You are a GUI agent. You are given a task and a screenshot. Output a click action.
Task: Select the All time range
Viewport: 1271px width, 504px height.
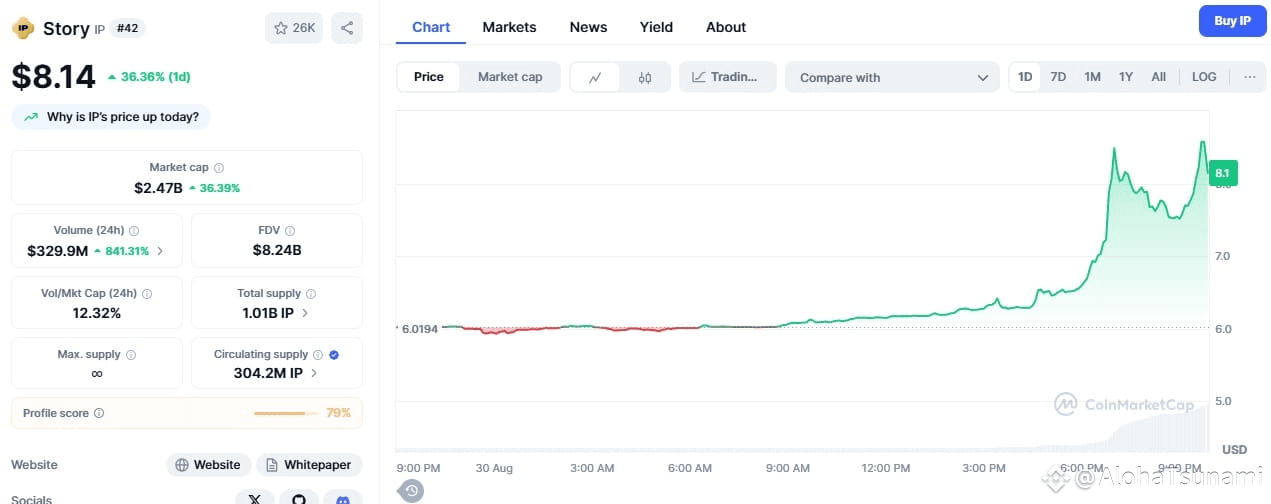point(1158,77)
